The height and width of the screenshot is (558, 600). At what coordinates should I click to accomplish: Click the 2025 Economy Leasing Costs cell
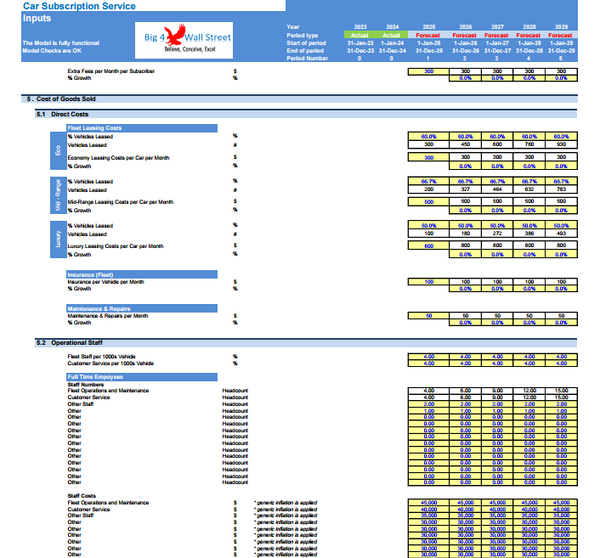[x=428, y=157]
